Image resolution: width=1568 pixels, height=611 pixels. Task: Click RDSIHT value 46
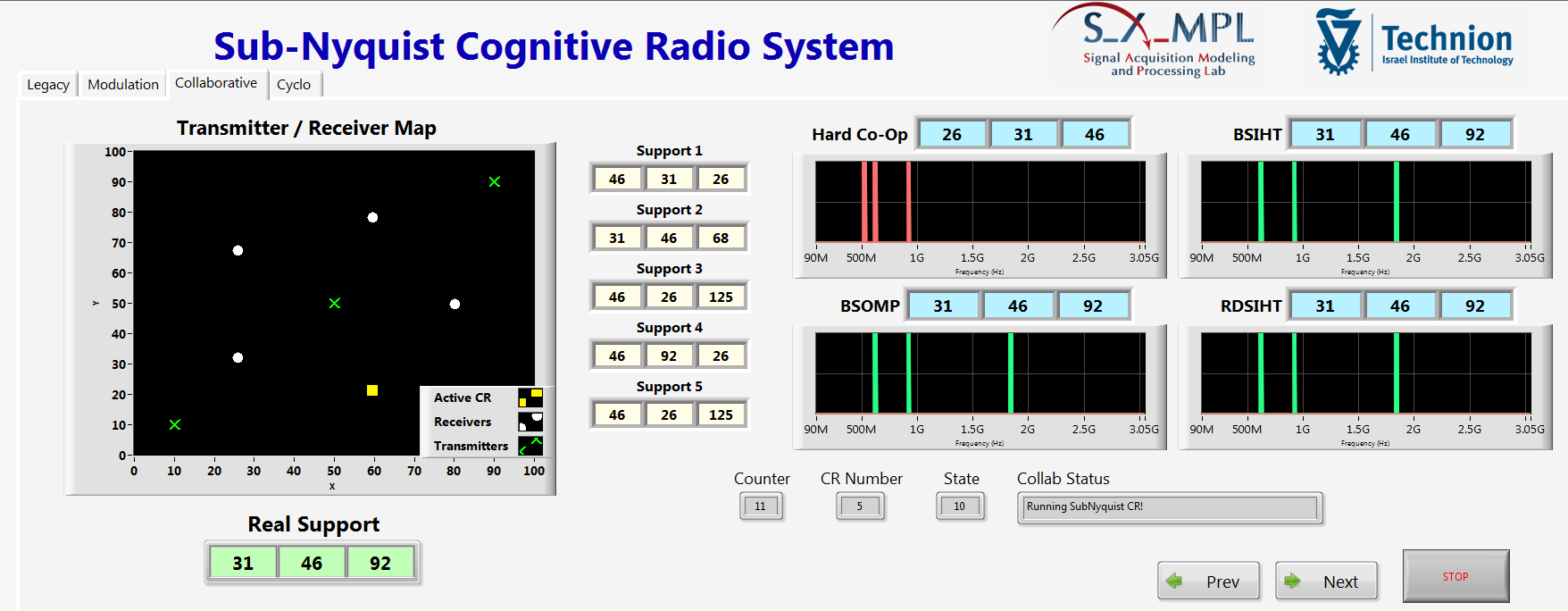coord(1400,305)
